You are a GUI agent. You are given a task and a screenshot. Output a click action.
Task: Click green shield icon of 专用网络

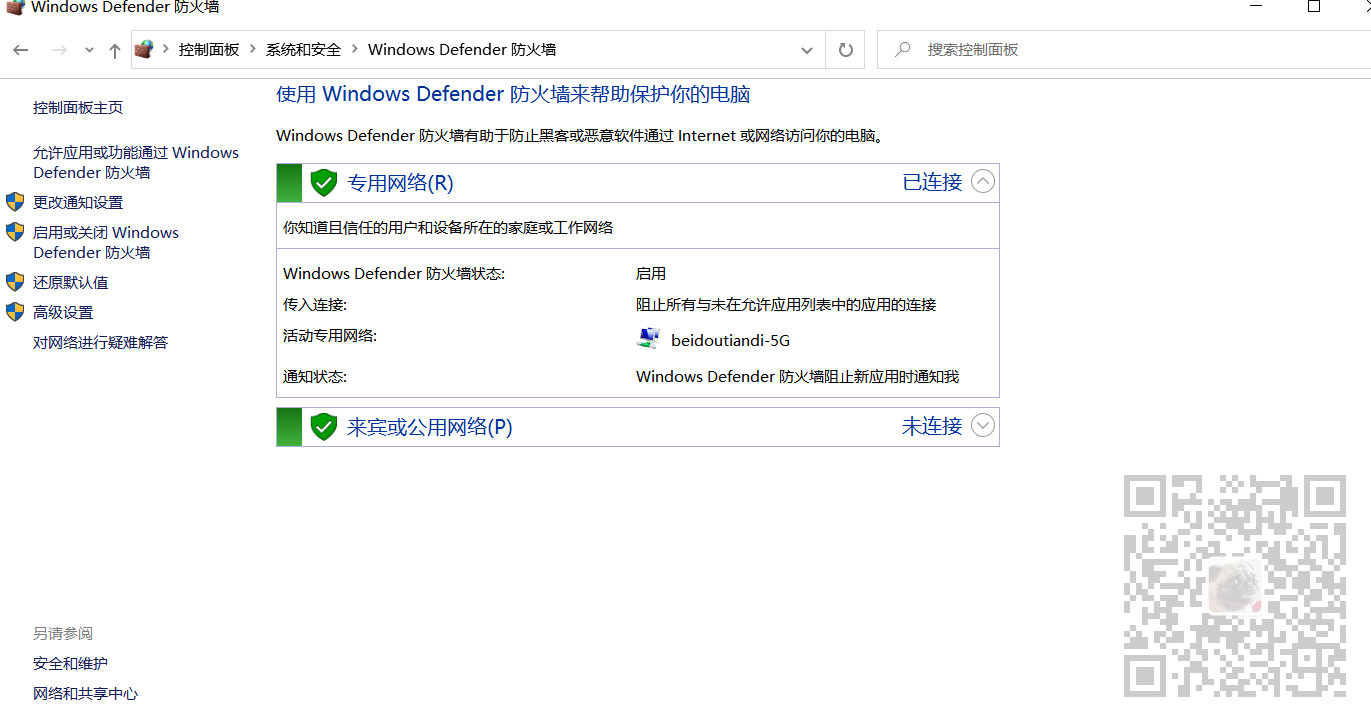[x=323, y=183]
